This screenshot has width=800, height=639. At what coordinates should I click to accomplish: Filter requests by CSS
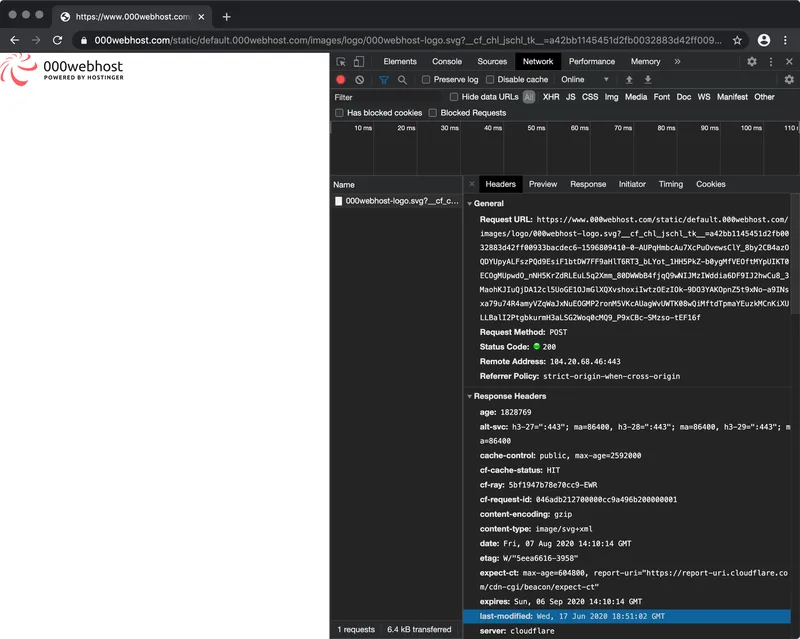590,97
